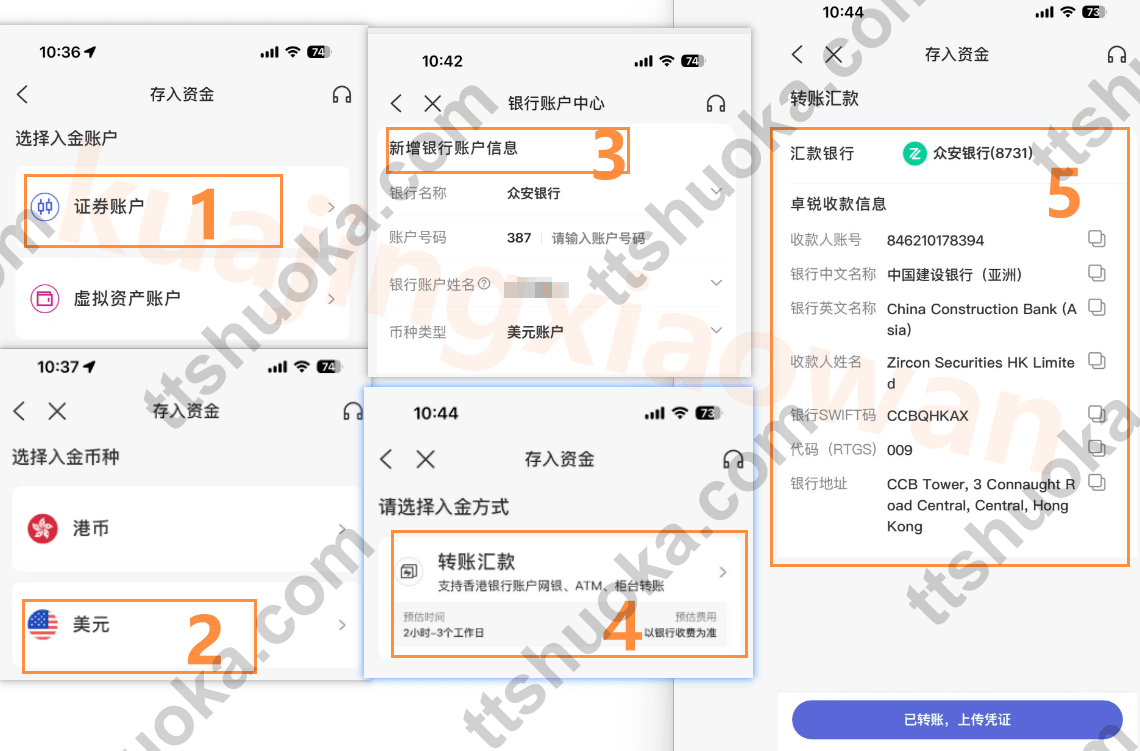The image size is (1140, 751).
Task: Choose 美元 US dollar currency
Action: pos(185,625)
